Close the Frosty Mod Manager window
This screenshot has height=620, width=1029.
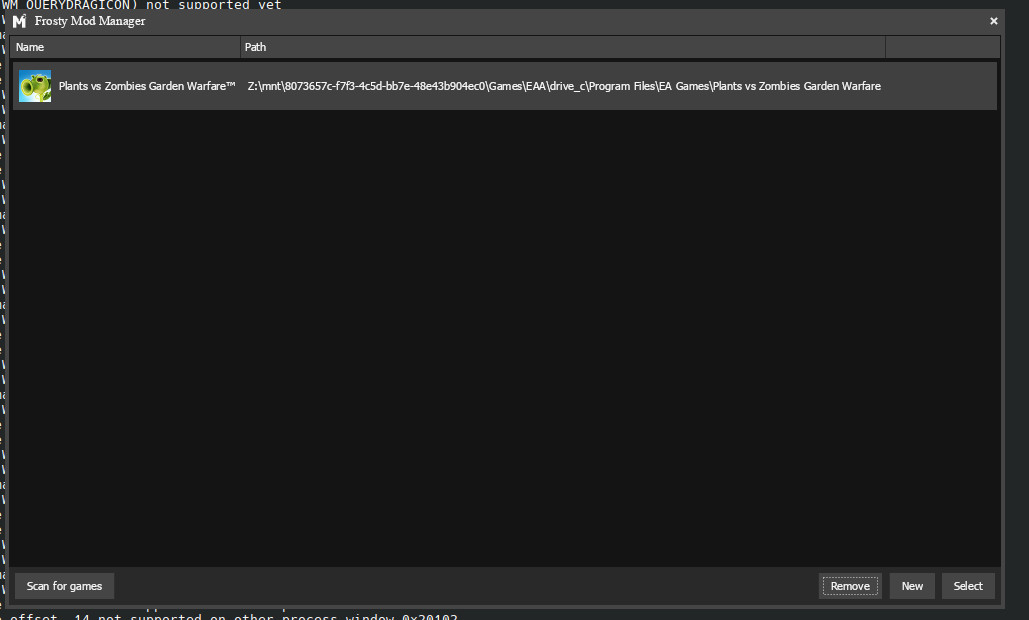[993, 21]
